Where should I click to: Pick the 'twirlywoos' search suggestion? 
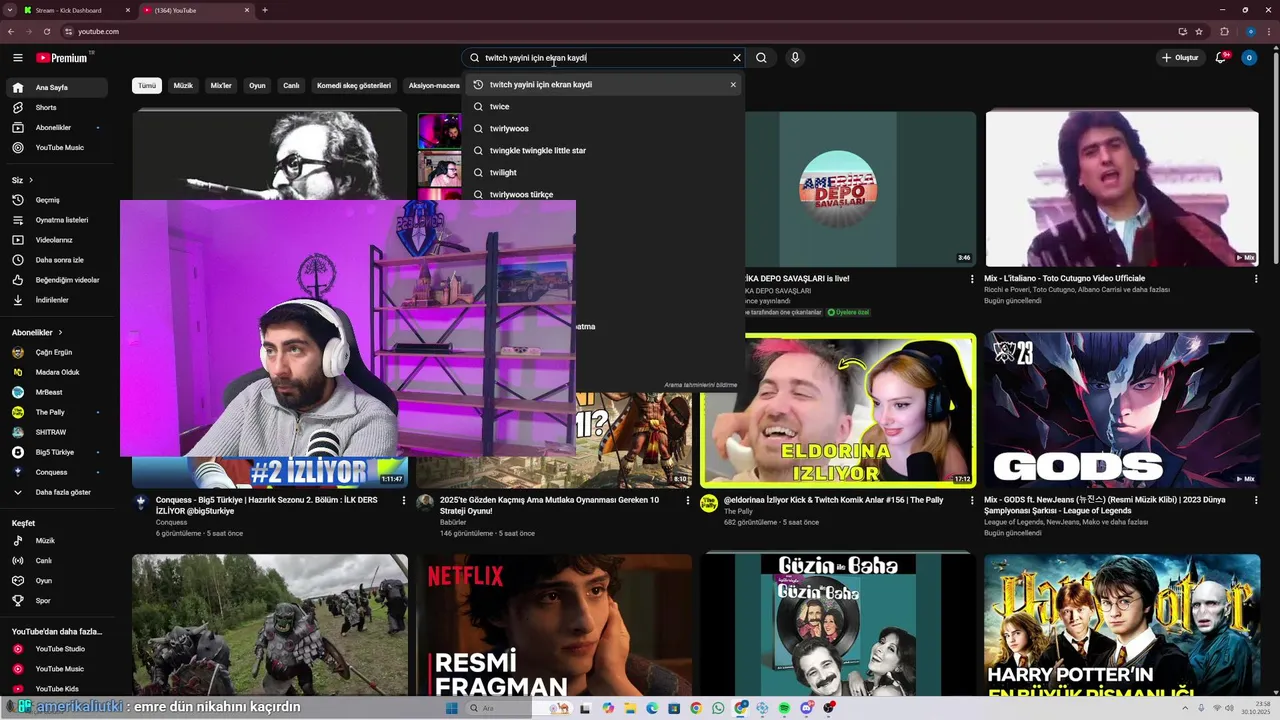click(605, 129)
